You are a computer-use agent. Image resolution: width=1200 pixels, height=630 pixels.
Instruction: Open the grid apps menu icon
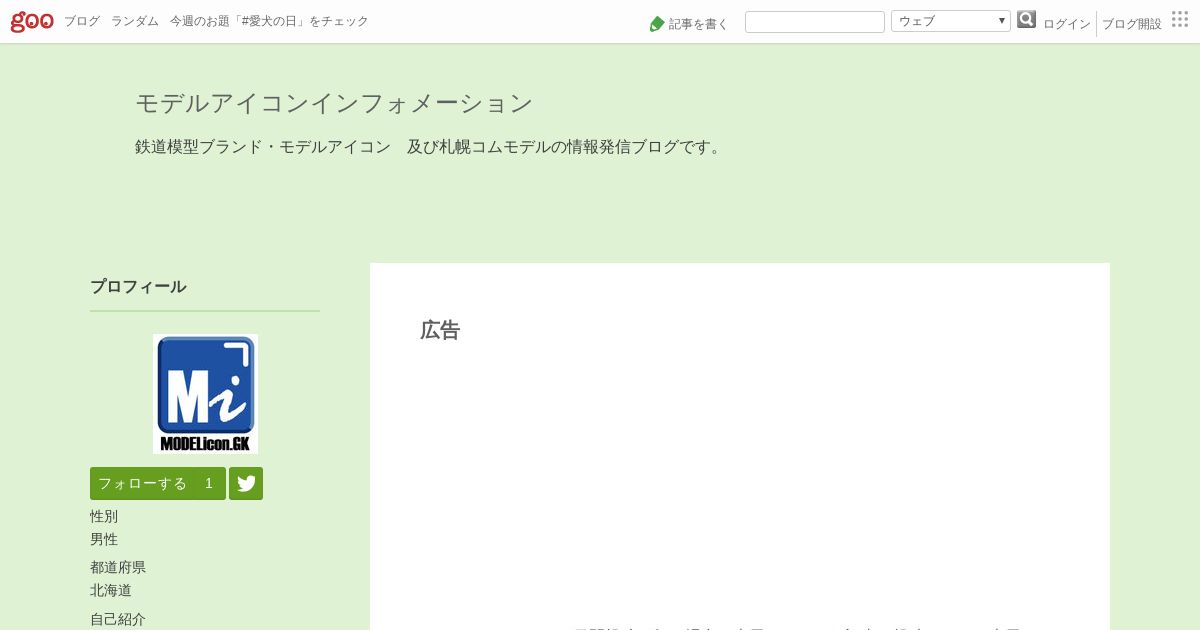tap(1180, 19)
